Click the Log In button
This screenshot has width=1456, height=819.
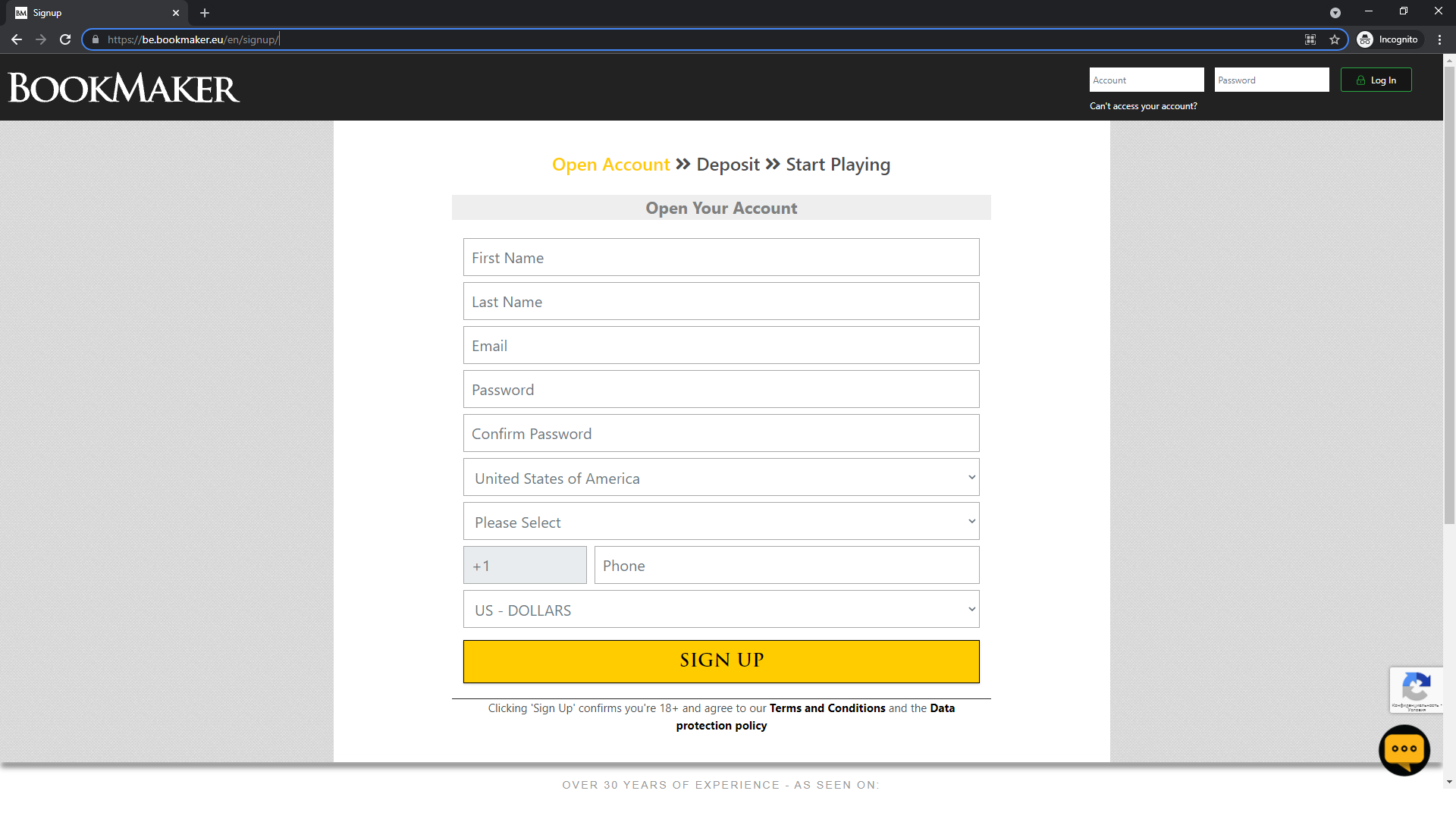point(1376,80)
